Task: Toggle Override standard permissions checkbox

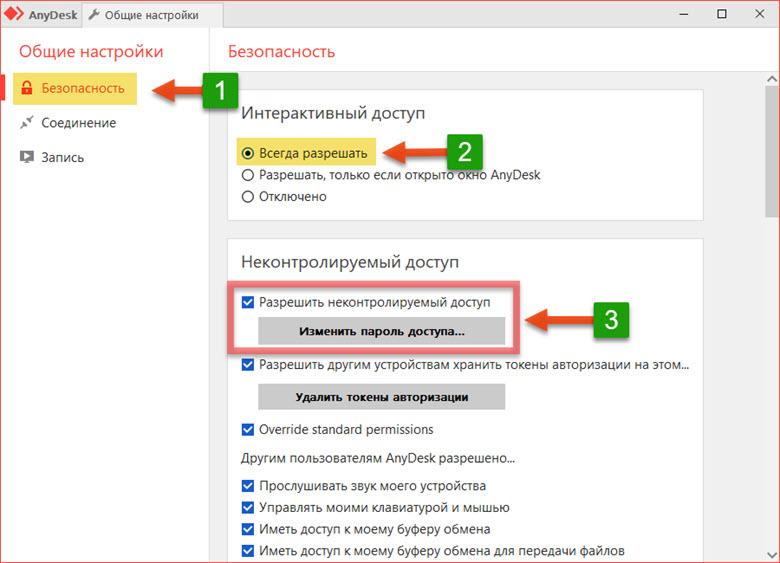Action: coord(248,429)
